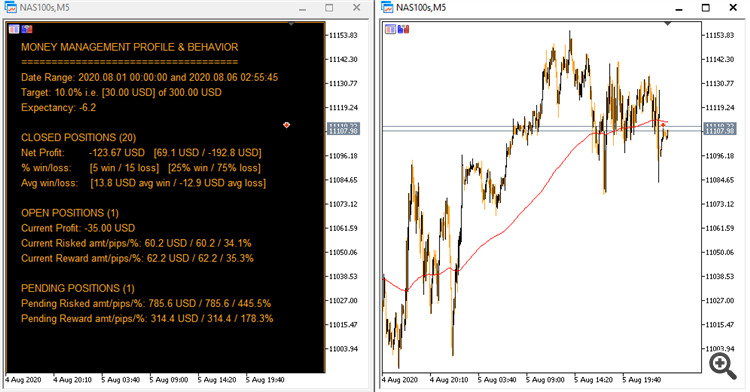Click the chart shift triangle atop right chart
The image size is (750, 392).
668,23
